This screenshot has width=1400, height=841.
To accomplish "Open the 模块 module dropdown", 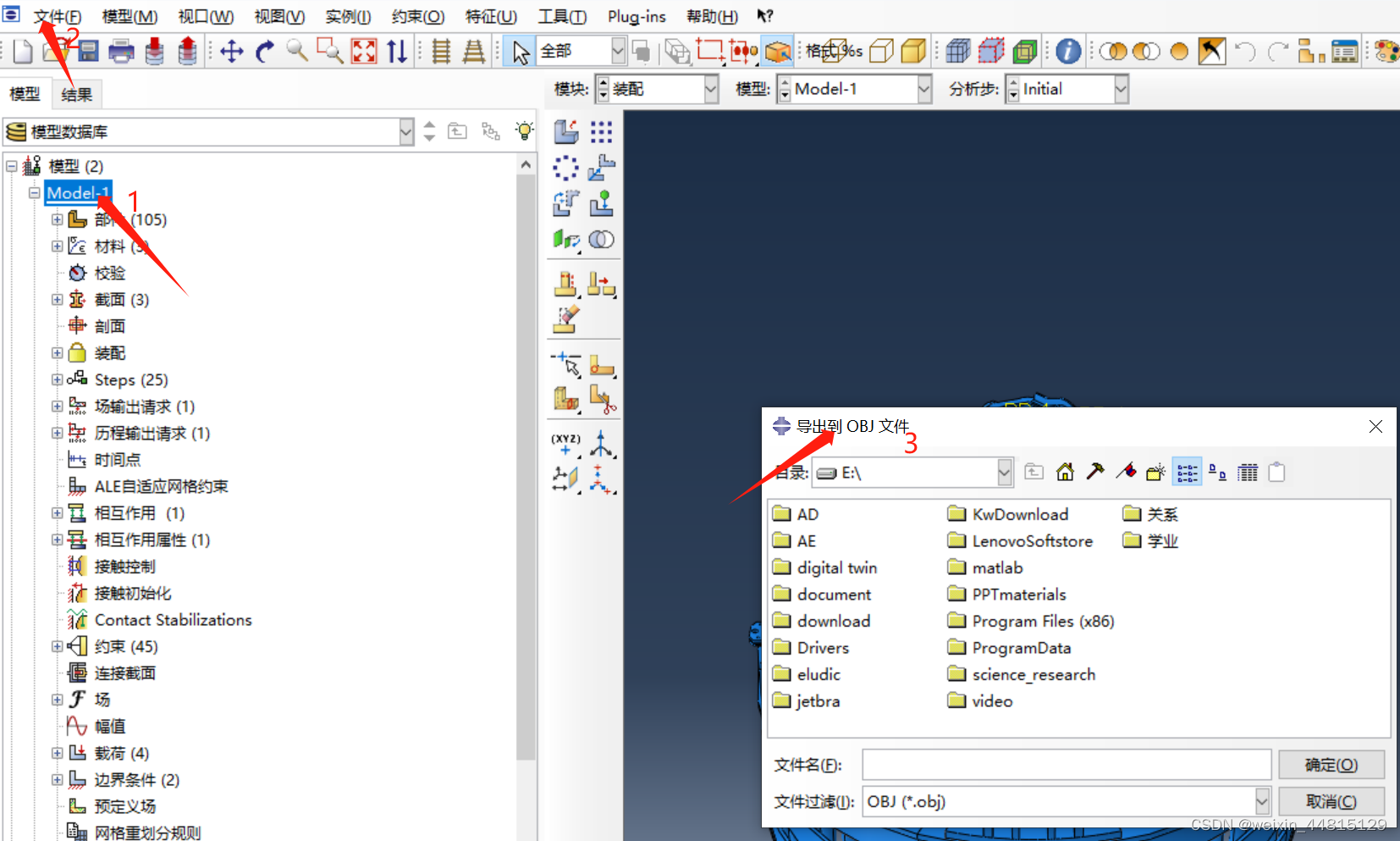I will [x=710, y=89].
